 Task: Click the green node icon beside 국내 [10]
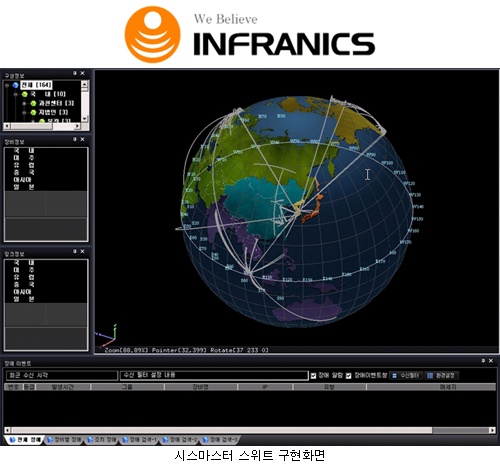24,94
